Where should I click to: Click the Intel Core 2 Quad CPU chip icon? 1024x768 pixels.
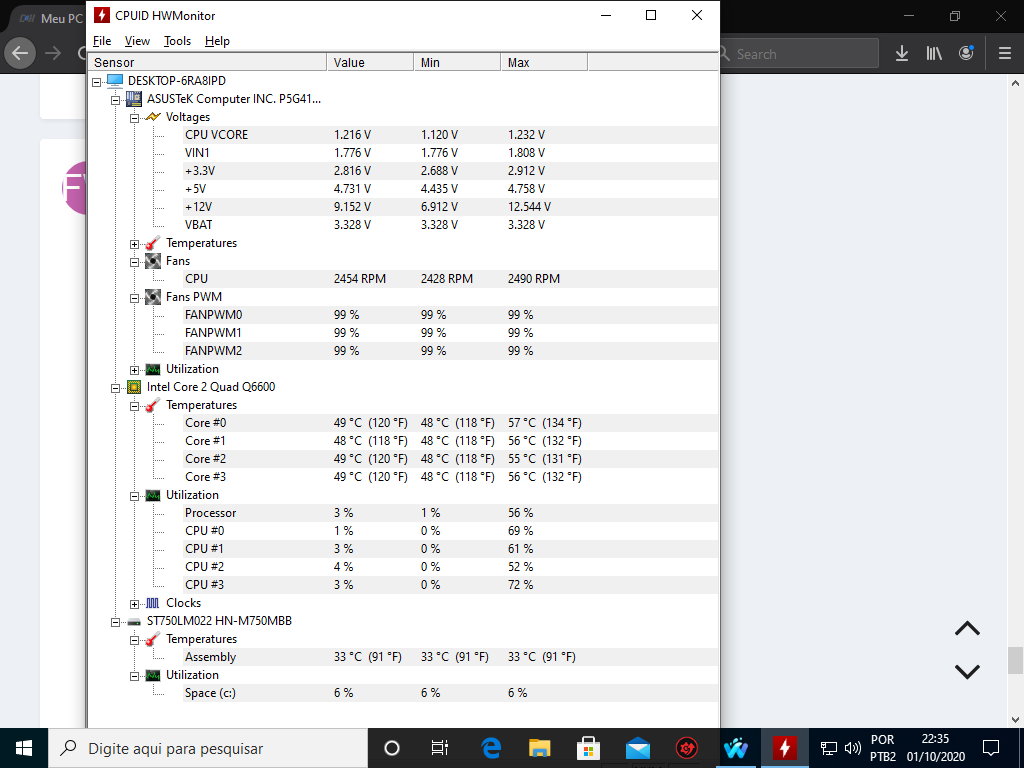(134, 387)
